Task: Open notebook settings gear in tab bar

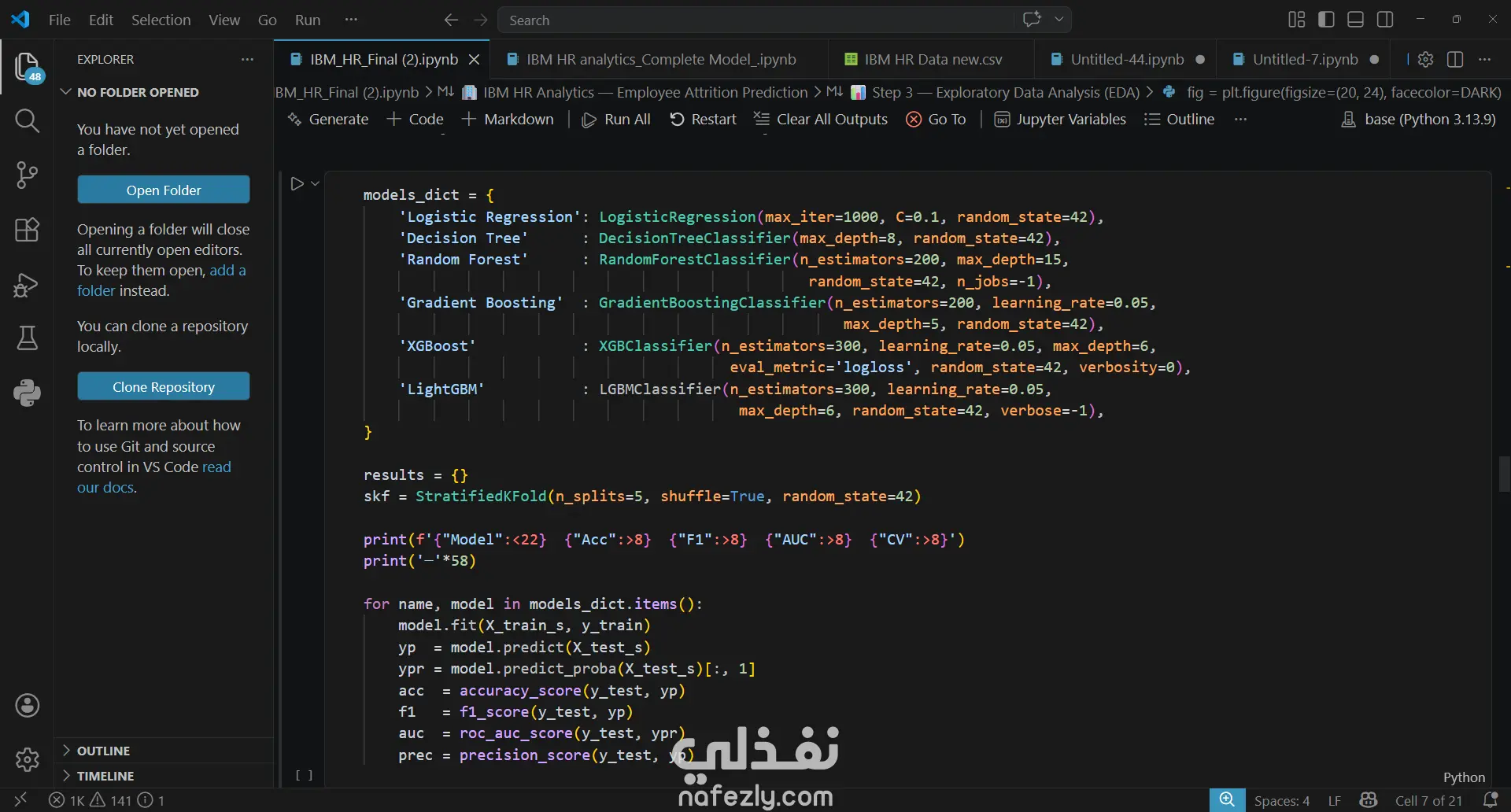Action: point(1425,59)
